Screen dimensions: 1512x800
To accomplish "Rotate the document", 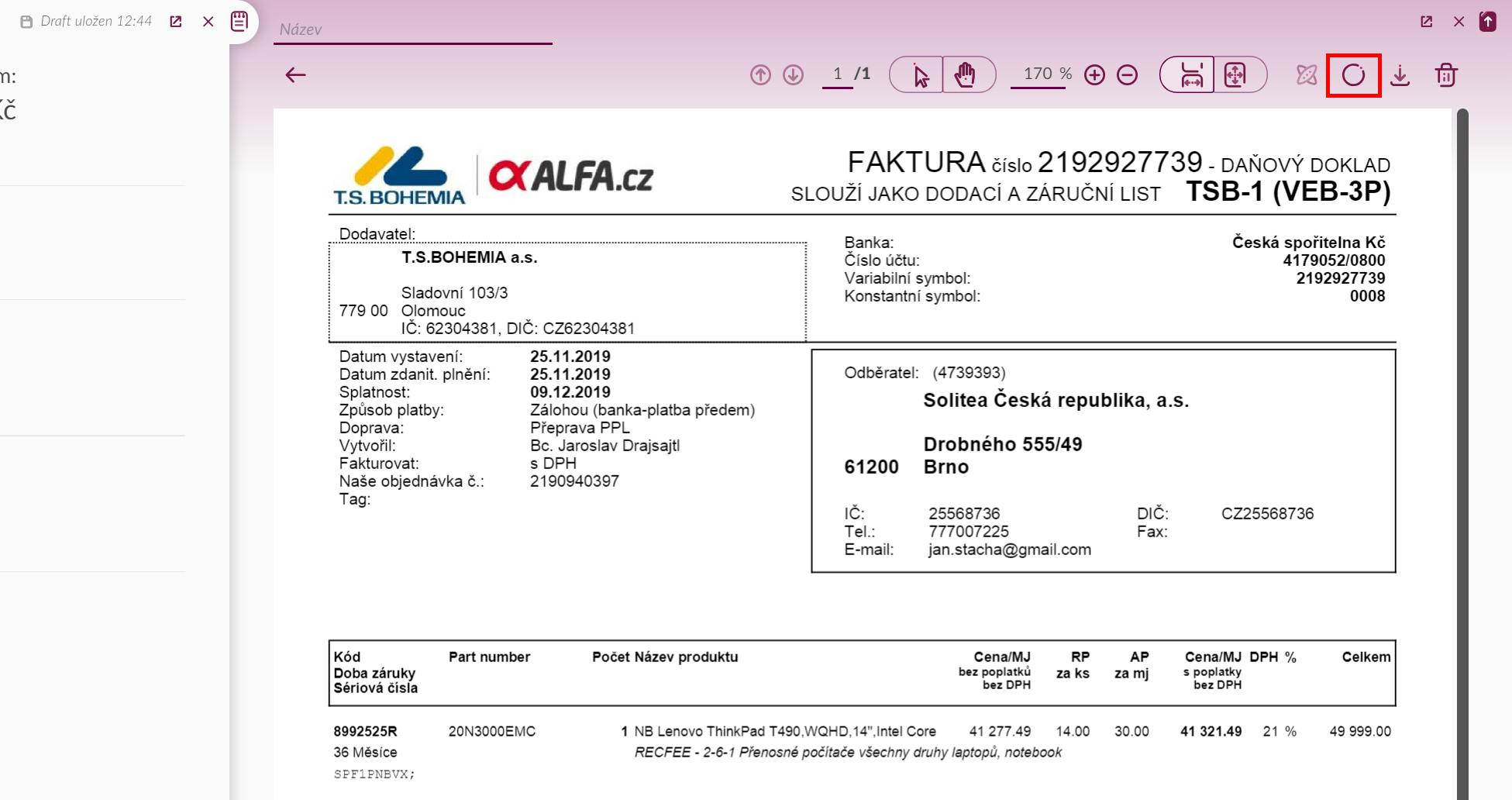I will click(1353, 75).
